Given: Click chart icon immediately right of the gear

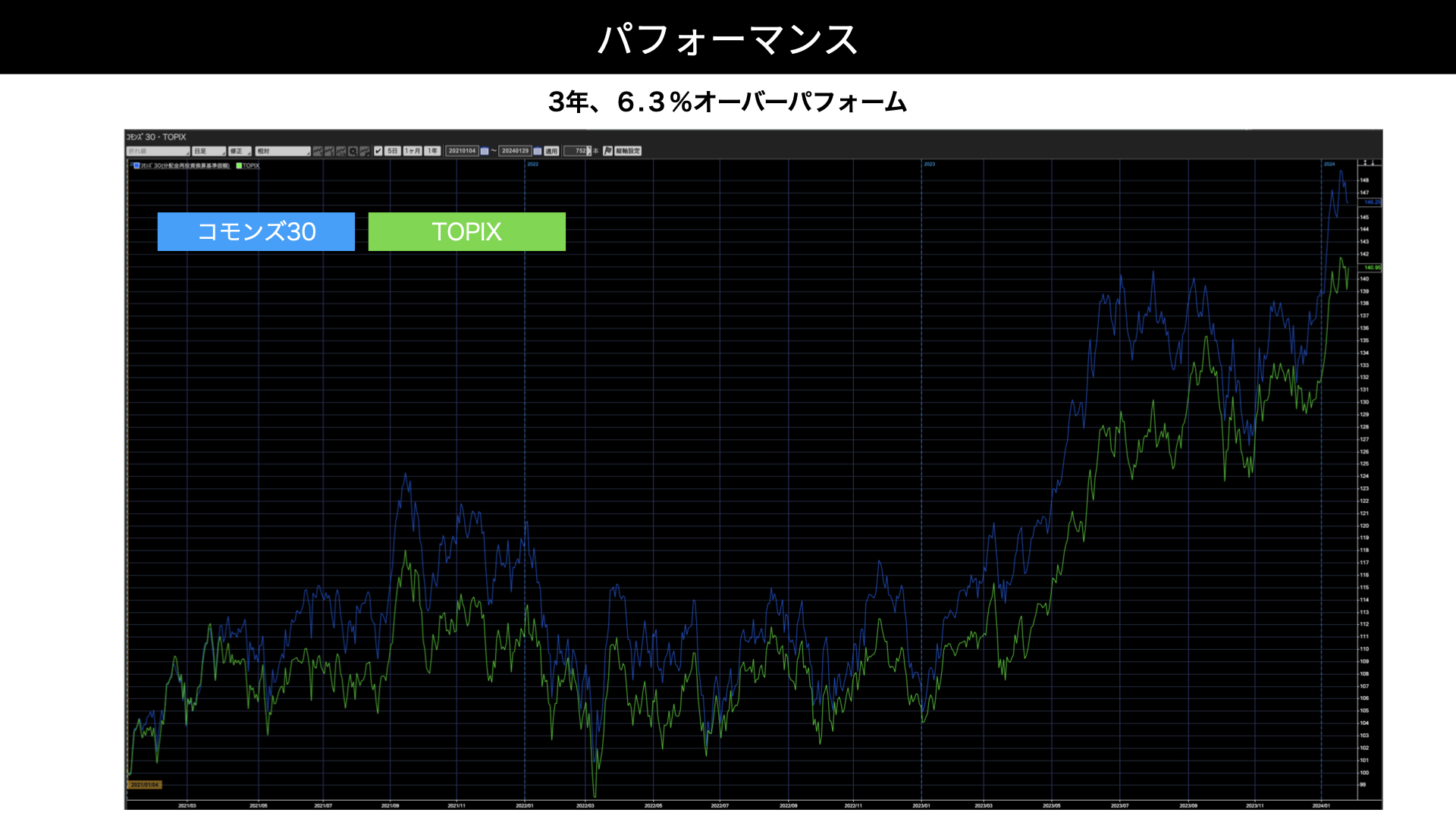Looking at the screenshot, I should 365,151.
